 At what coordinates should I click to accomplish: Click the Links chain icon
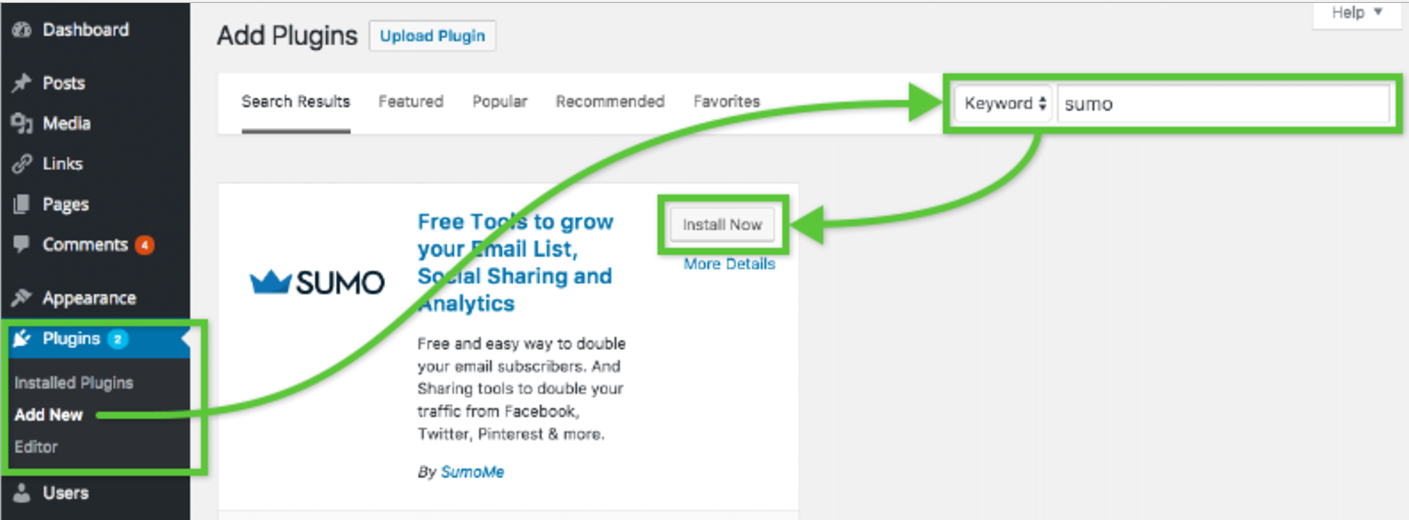point(21,164)
